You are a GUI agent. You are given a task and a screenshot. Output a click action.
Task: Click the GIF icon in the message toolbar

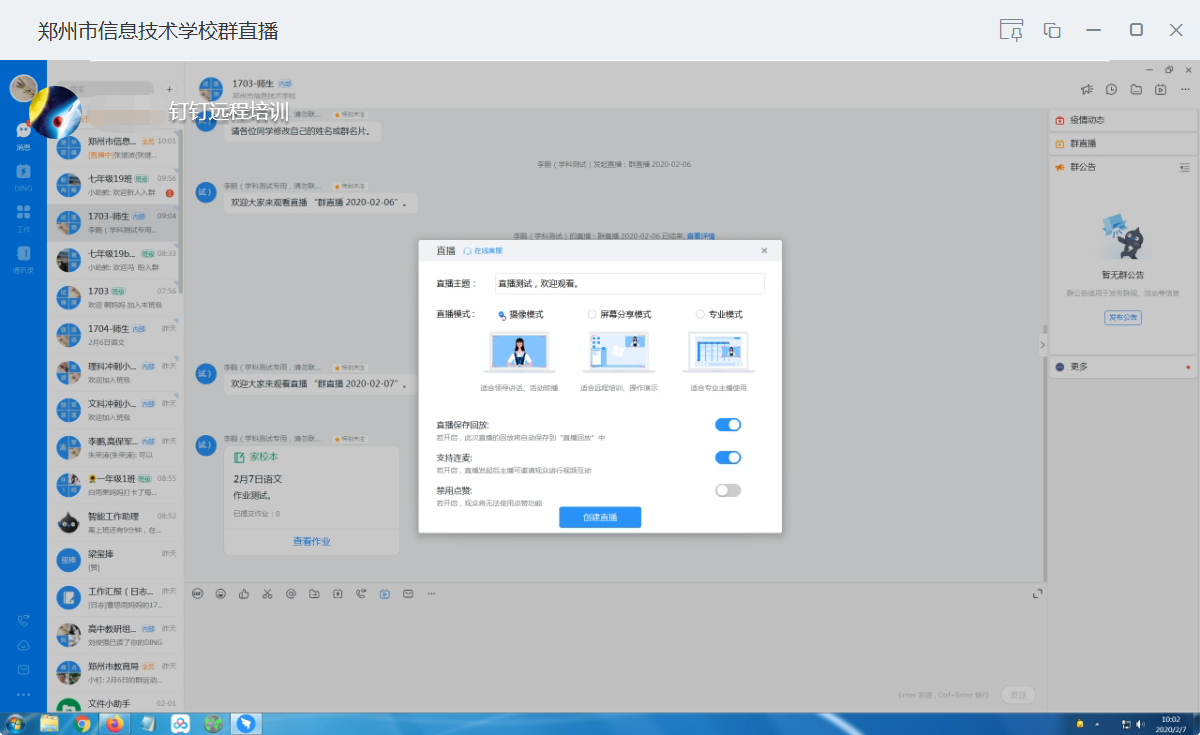click(197, 593)
